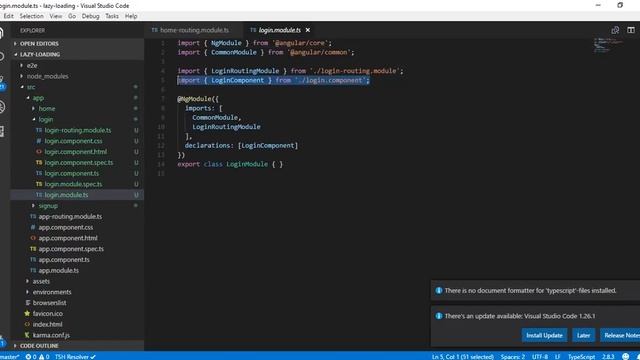
Task: Open changes compare icon in editor toolbar
Action: (x=615, y=30)
